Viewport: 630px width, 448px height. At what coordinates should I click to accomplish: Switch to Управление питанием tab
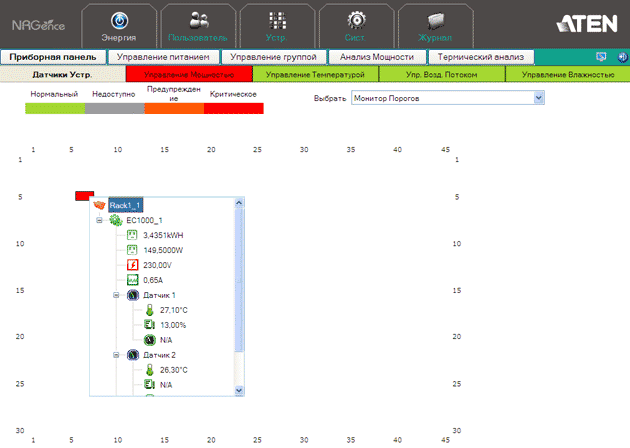[163, 57]
